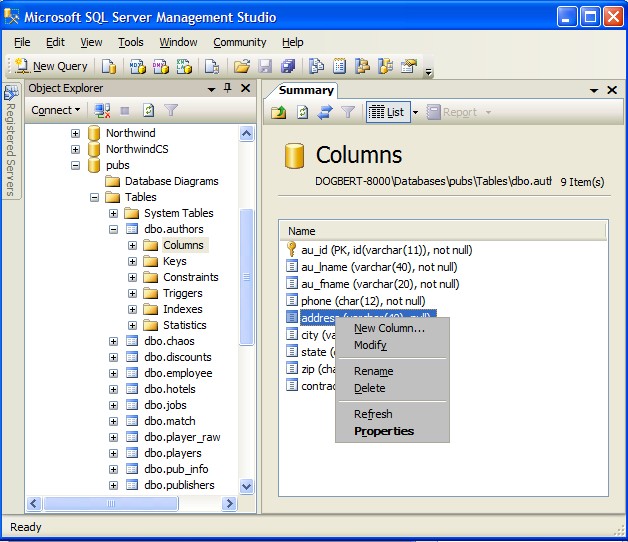Pin the Object Explorer panel
628x542 pixels.
(227, 88)
